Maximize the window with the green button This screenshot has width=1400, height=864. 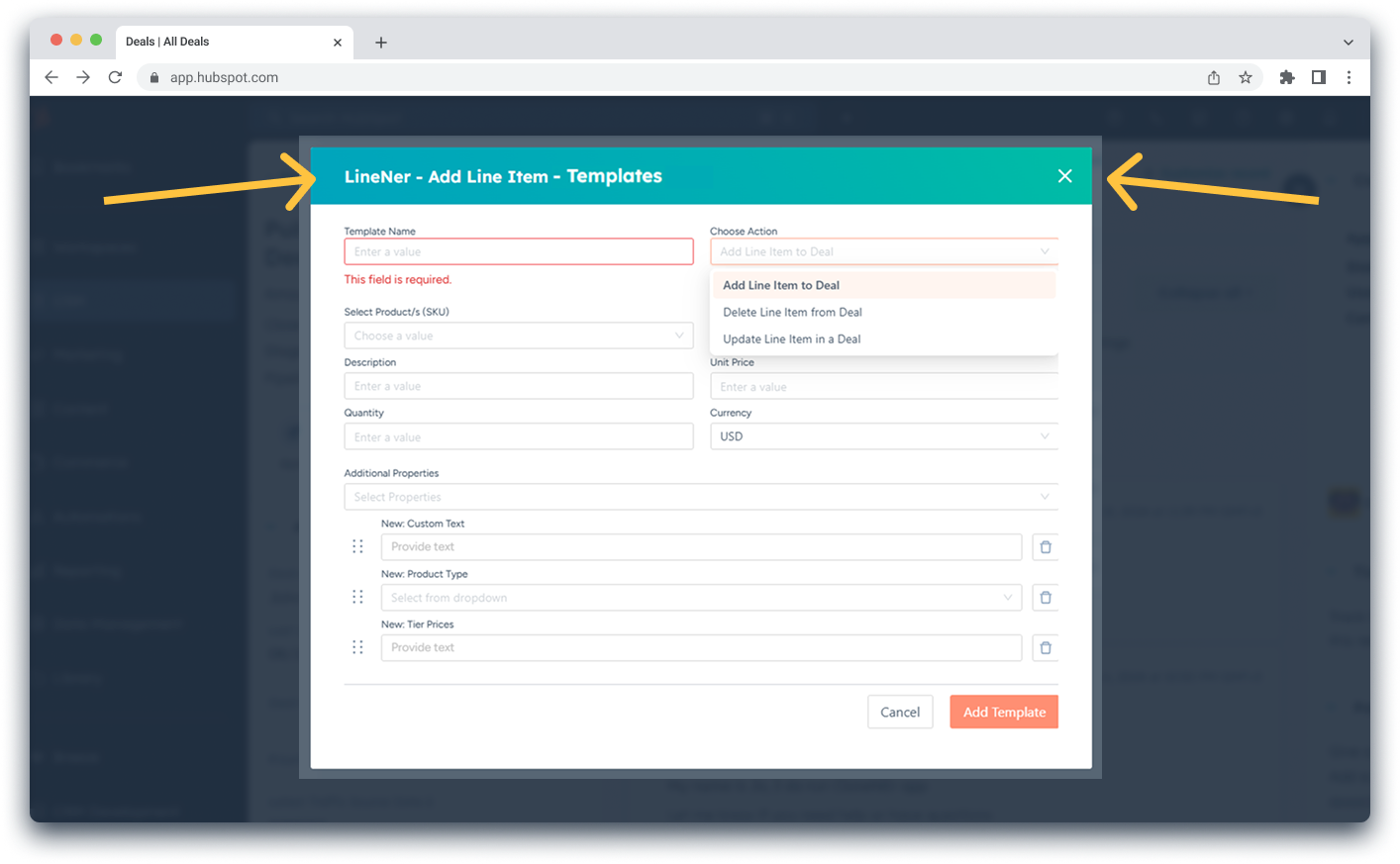[96, 40]
